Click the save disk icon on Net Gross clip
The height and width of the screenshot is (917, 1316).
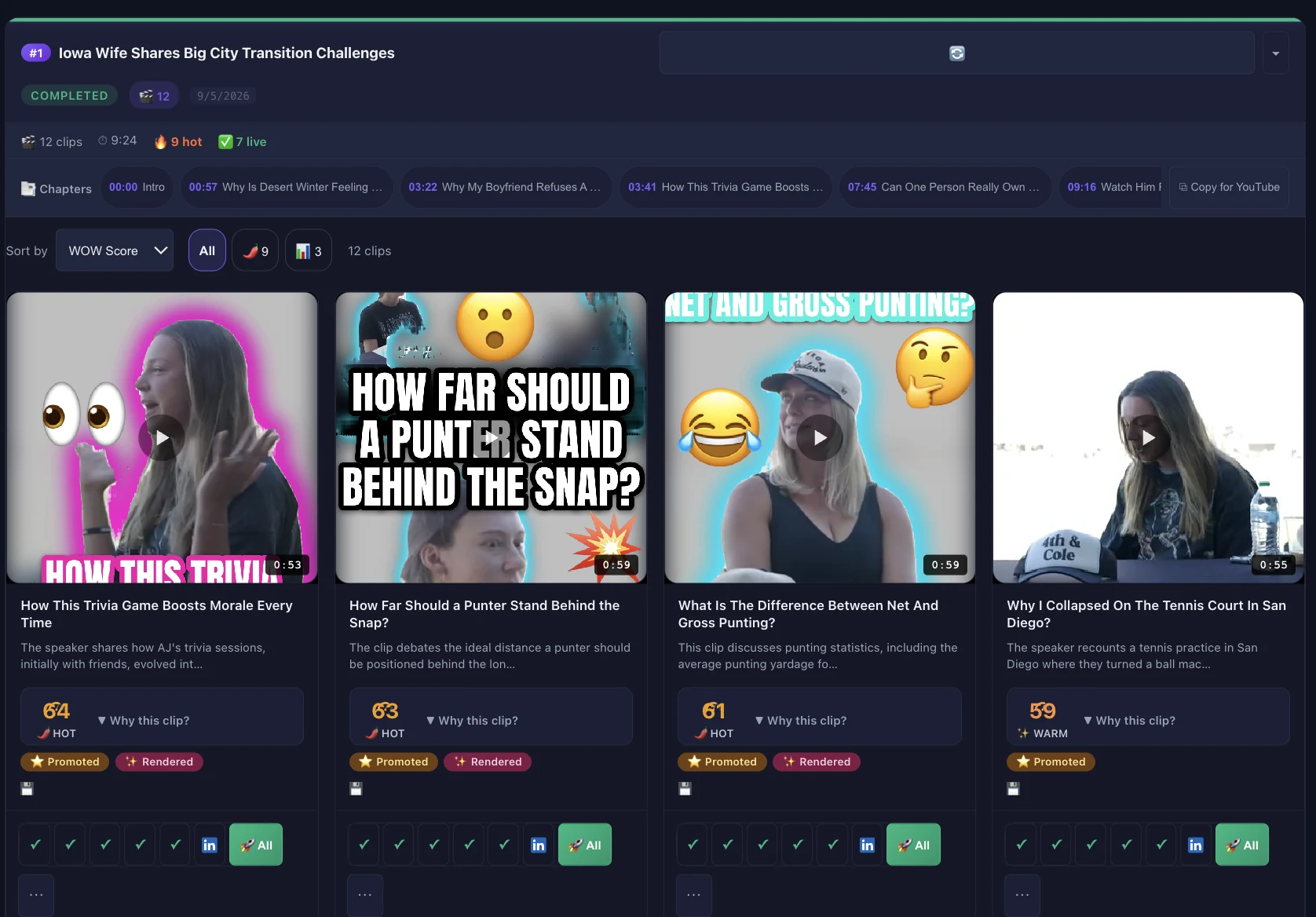685,788
